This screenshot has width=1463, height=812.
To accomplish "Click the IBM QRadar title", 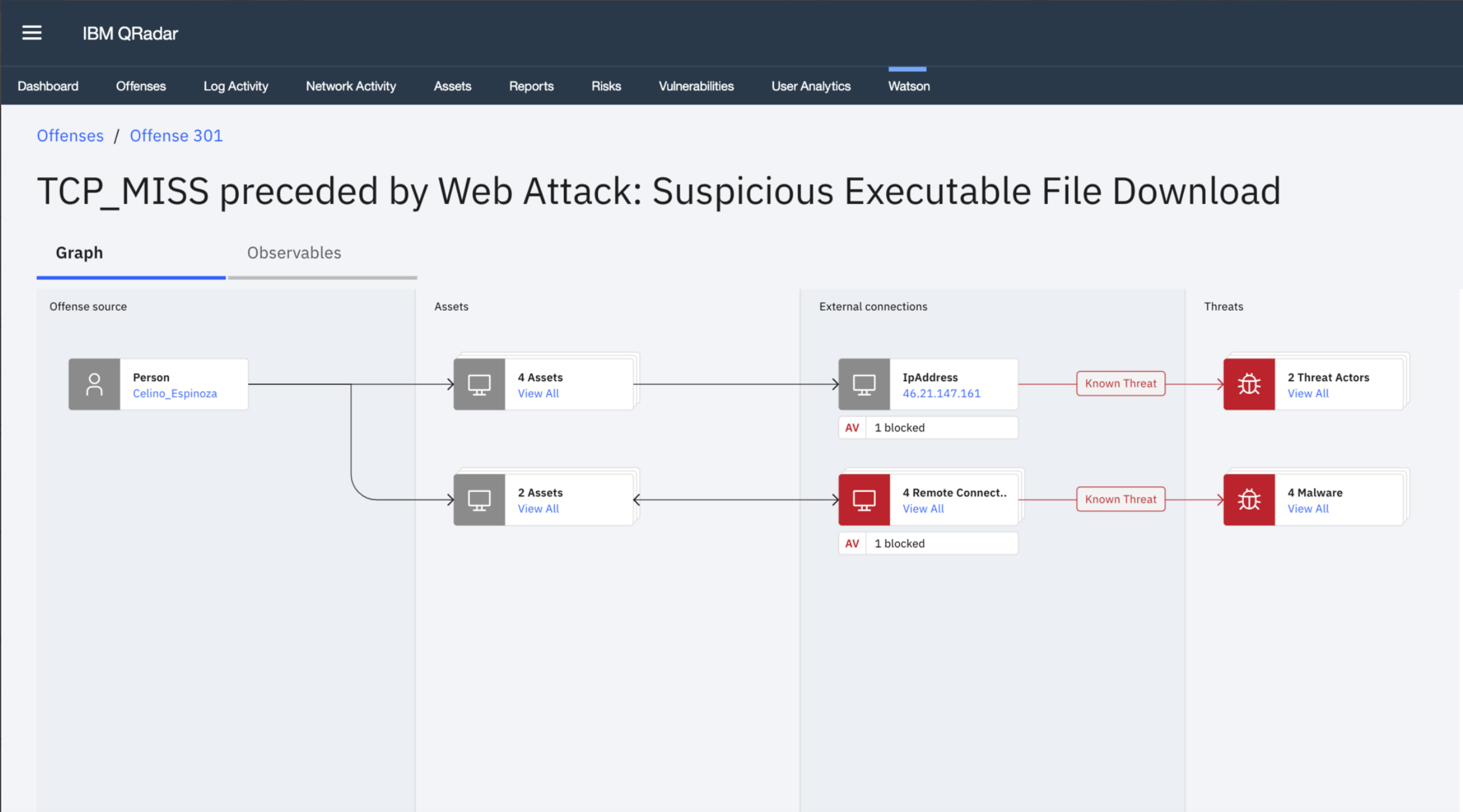I will click(x=130, y=33).
